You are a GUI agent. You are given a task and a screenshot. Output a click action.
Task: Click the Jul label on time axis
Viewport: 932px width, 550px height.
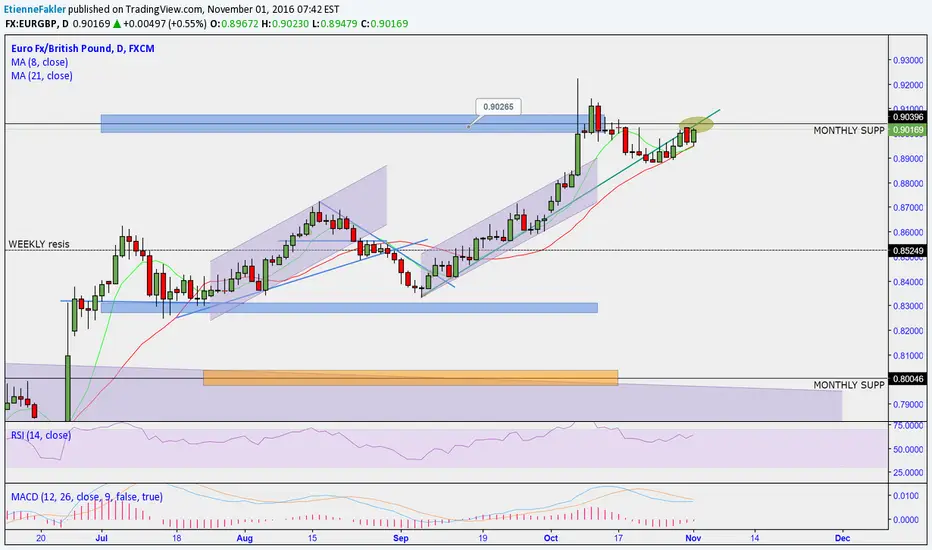(x=101, y=538)
